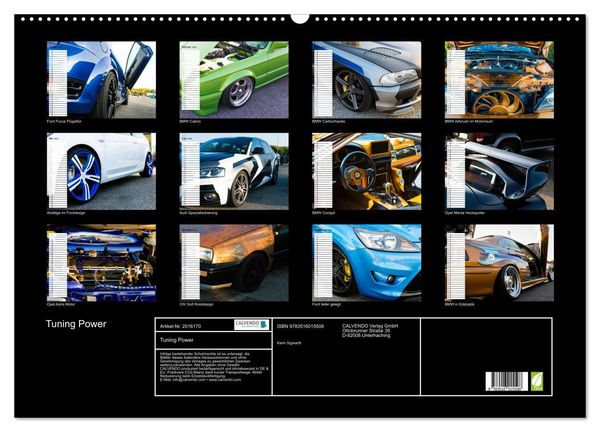Image resolution: width=600 pixels, height=432 pixels.
Task: Click the 'BMW Cabrio' caption
Action: click(x=190, y=121)
